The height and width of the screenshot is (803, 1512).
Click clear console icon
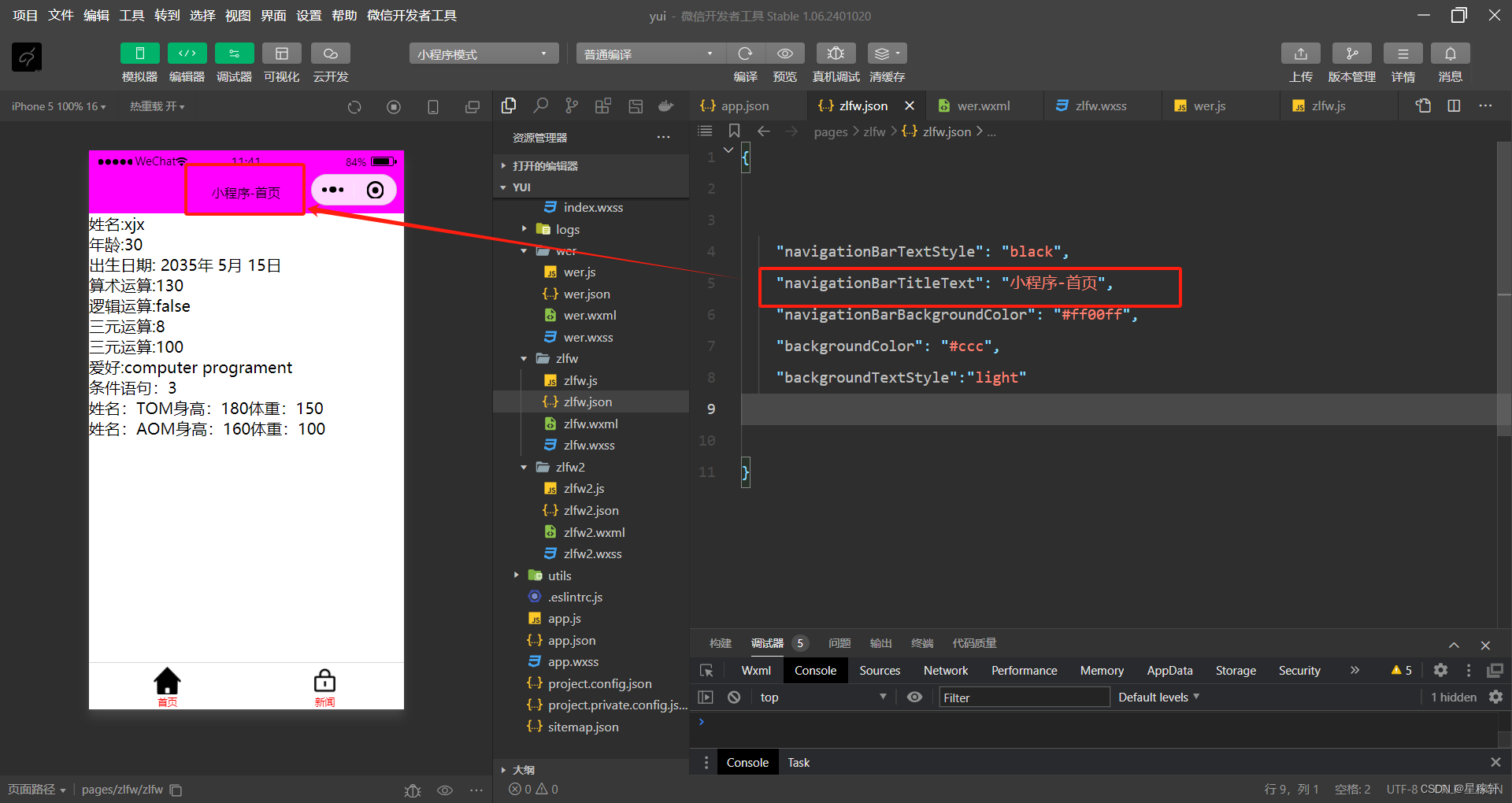(x=734, y=698)
